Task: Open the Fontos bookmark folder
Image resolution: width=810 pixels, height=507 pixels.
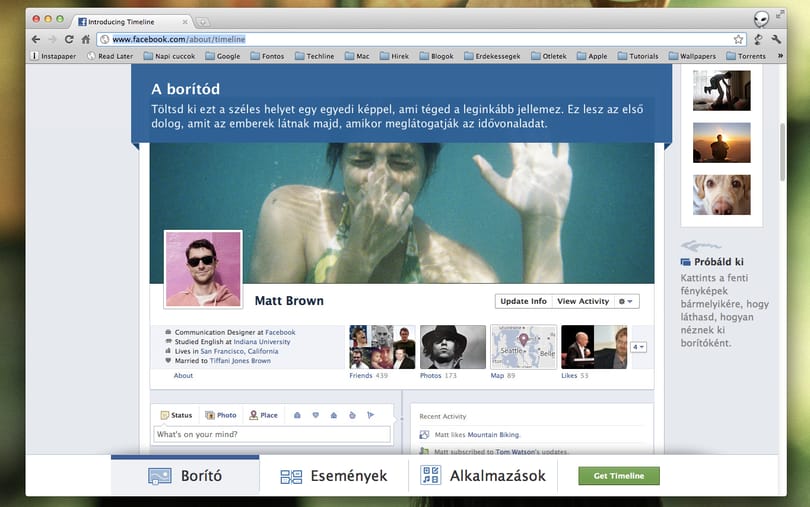Action: [267, 56]
